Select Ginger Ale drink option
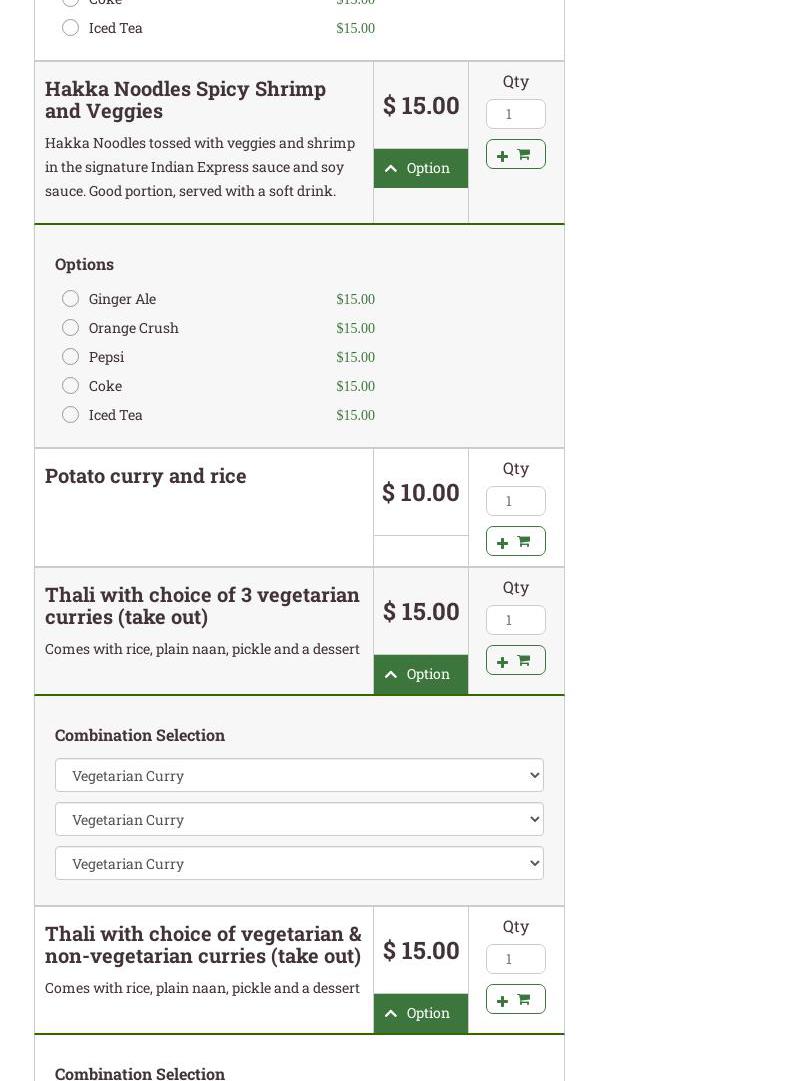 [70, 299]
